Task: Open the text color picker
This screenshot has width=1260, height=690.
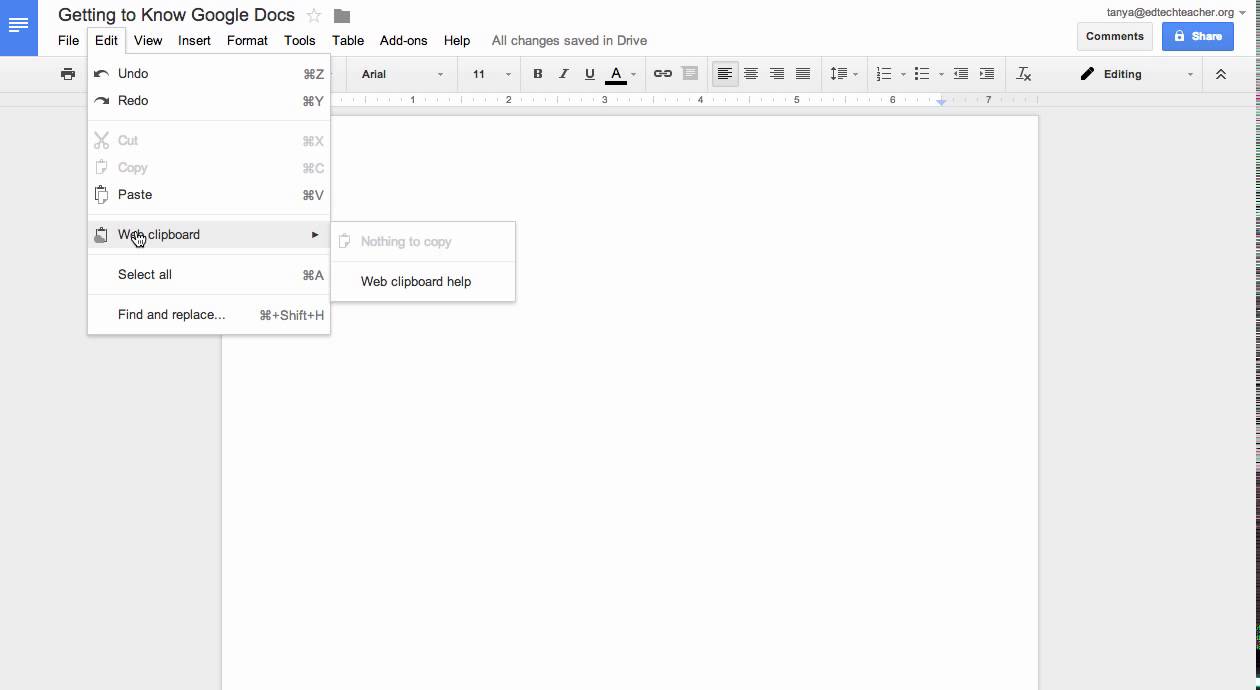Action: click(x=621, y=74)
